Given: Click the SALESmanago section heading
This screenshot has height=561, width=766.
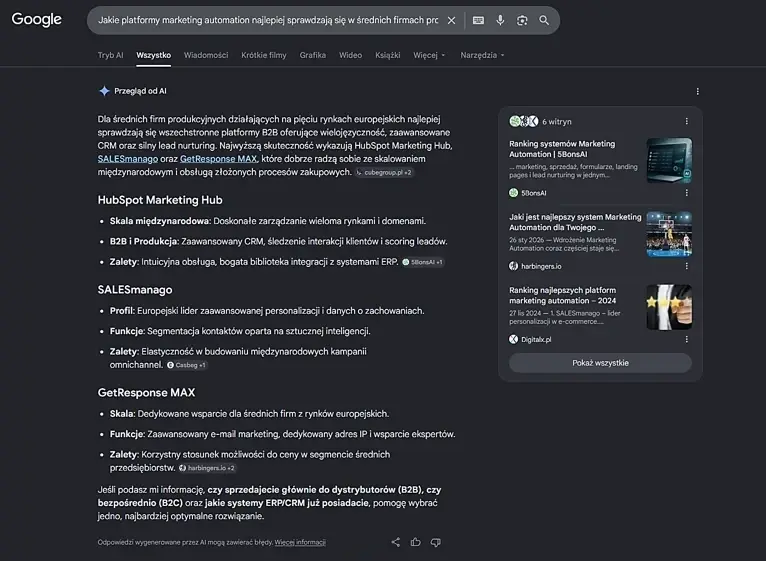Looking at the screenshot, I should (x=135, y=290).
